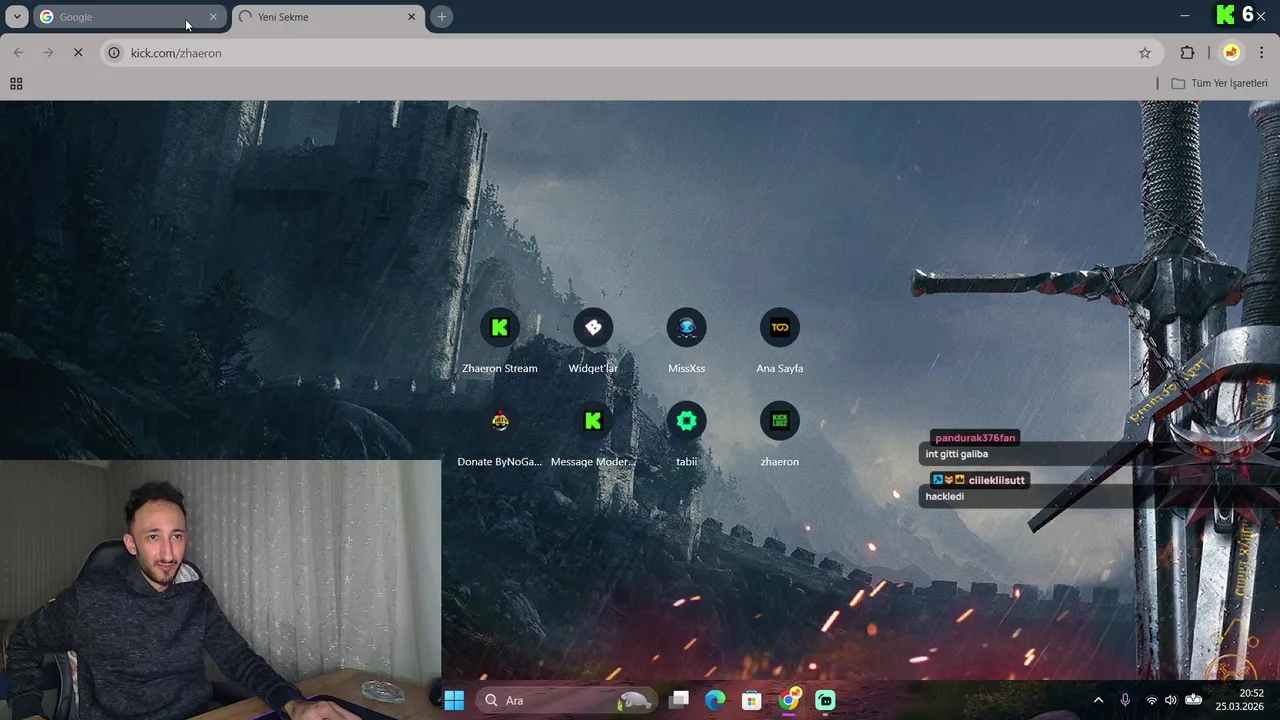This screenshot has height=720, width=1280.
Task: Open the tabii shortcut
Action: [686, 434]
